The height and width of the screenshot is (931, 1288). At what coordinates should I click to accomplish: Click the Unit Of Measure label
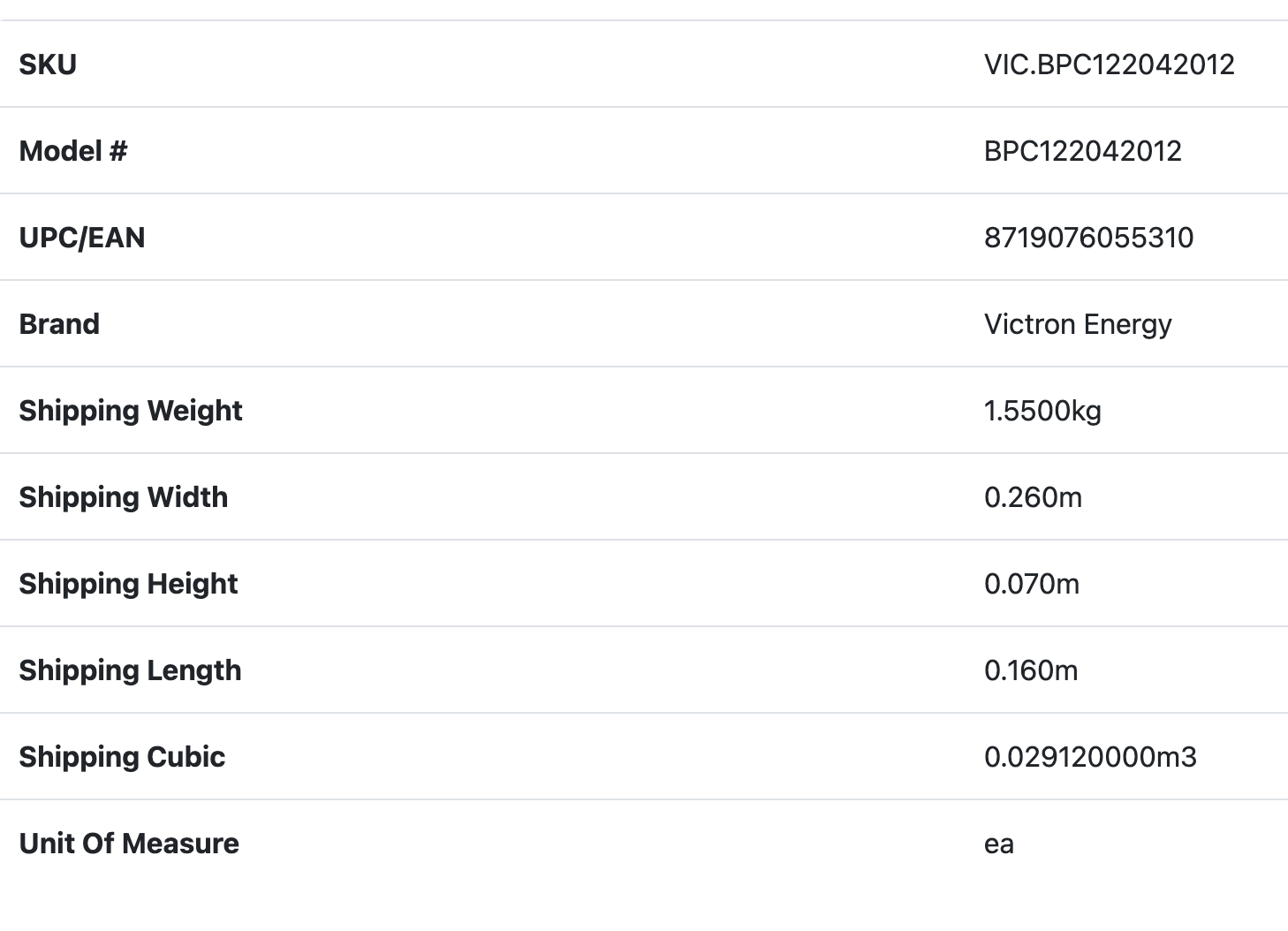point(129,844)
